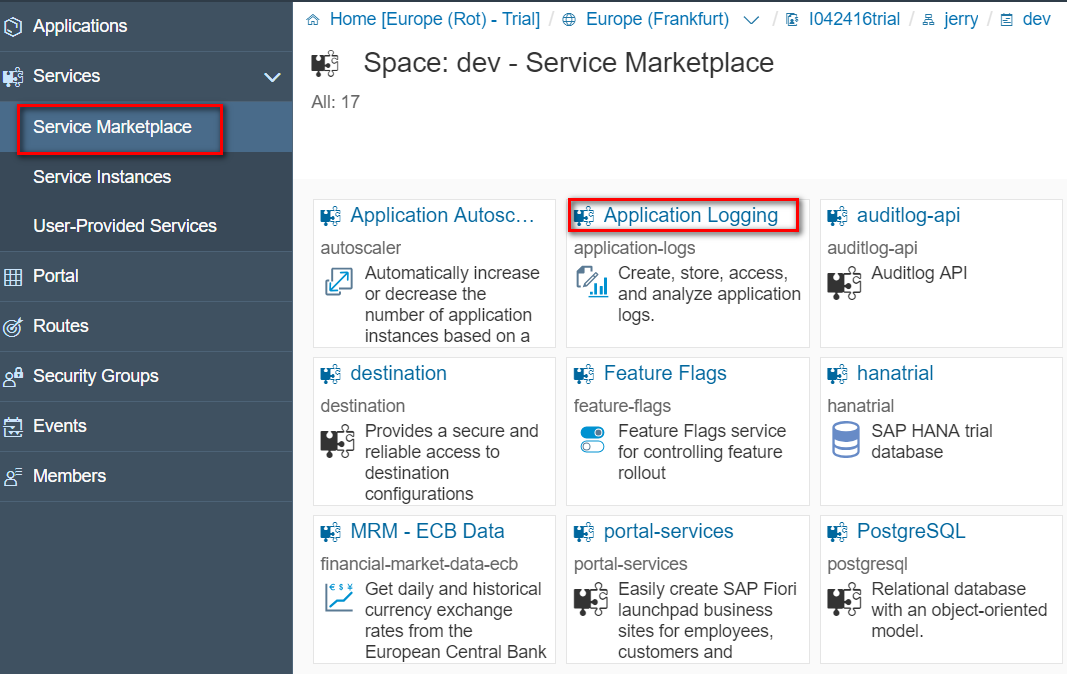Click the Routes target icon
Image resolution: width=1067 pixels, height=674 pixels.
click(14, 327)
